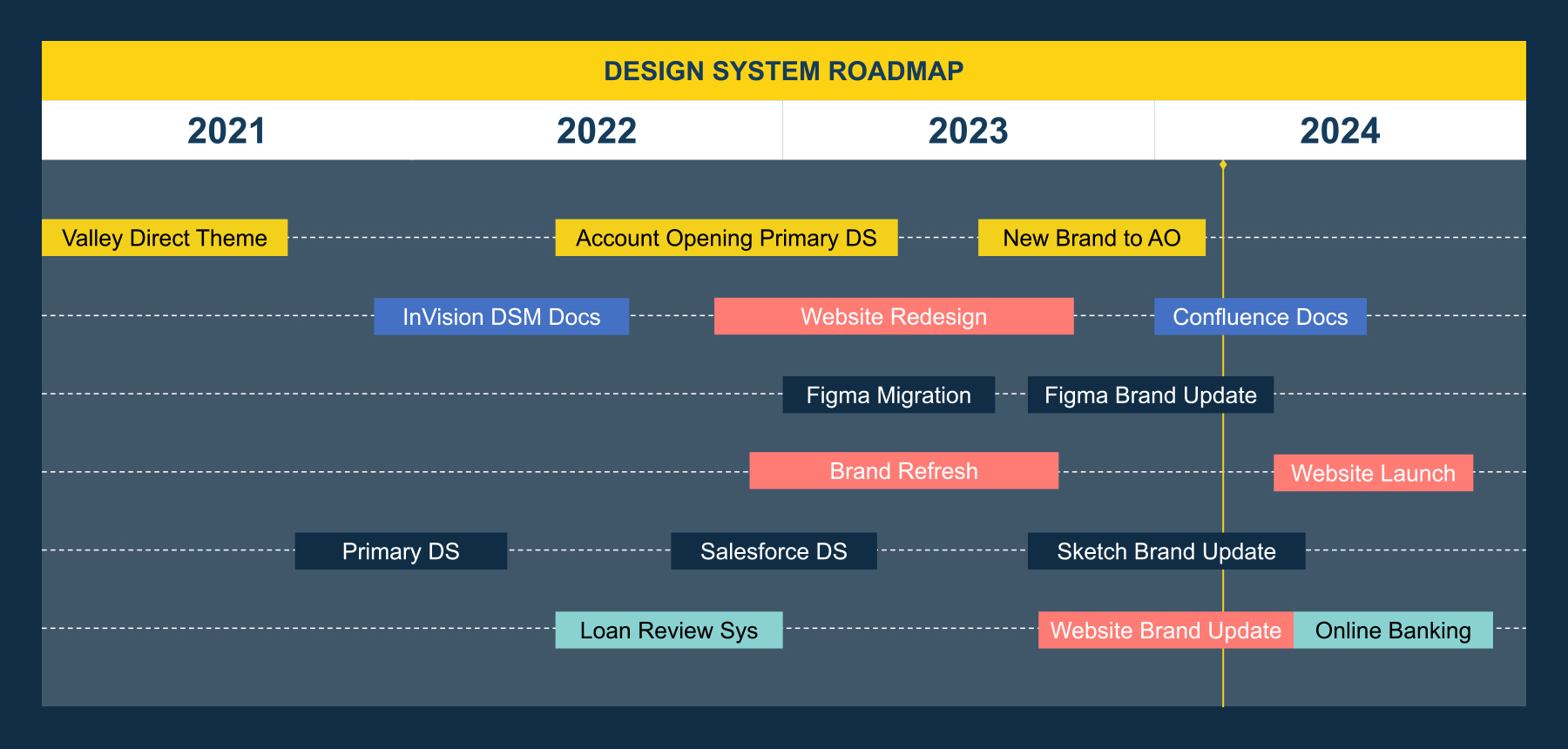
Task: Select the Website Redesign bar
Action: tap(894, 316)
